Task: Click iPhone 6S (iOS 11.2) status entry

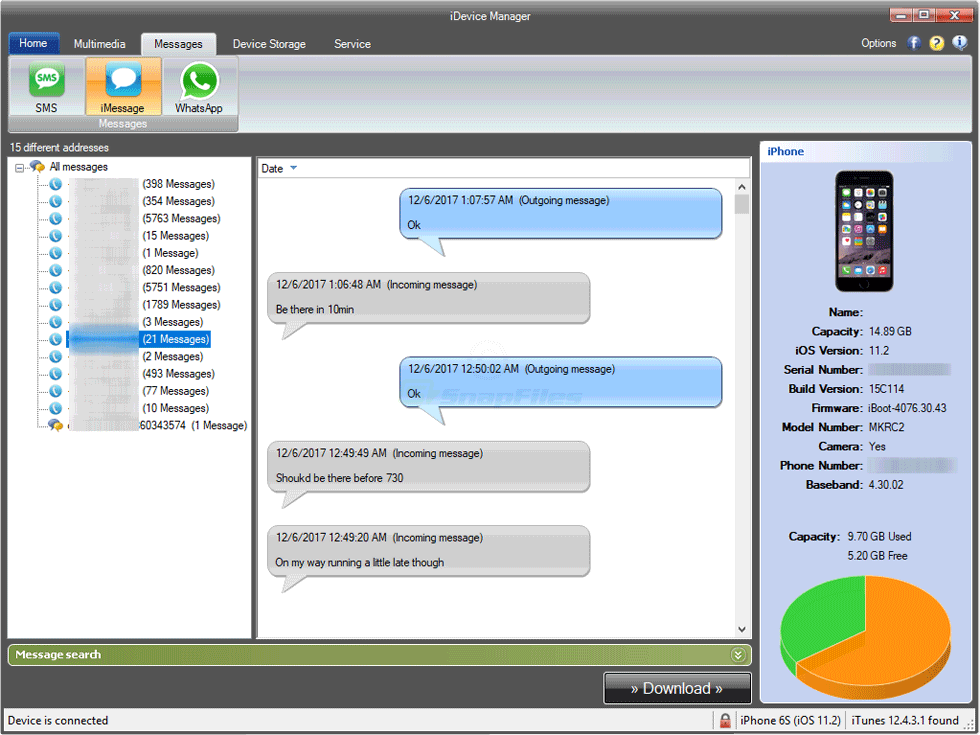Action: (x=789, y=720)
